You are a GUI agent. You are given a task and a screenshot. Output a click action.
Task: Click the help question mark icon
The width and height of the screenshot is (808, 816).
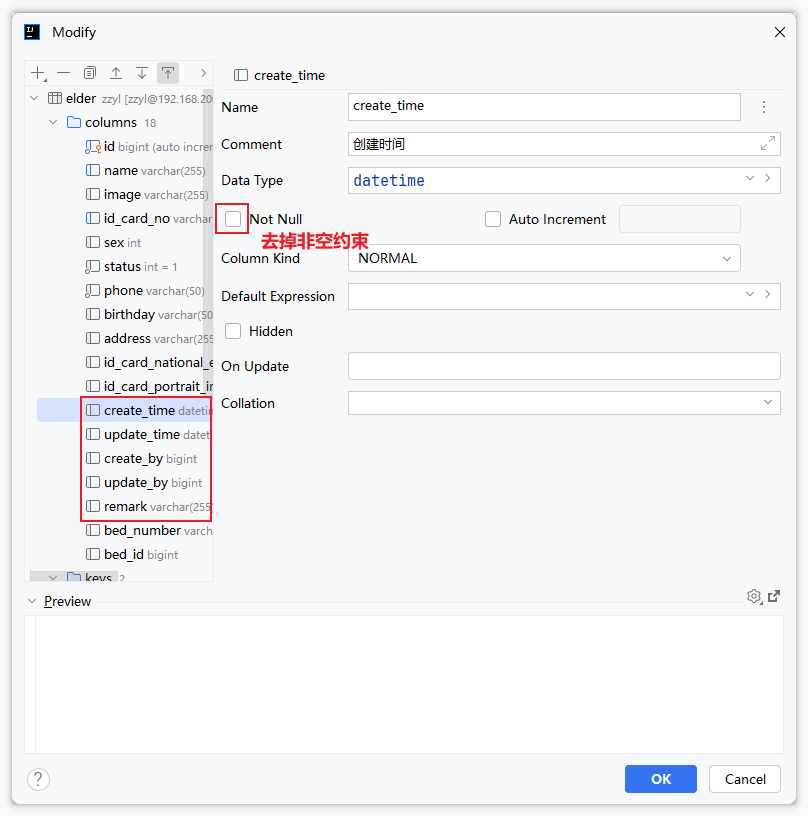point(38,779)
